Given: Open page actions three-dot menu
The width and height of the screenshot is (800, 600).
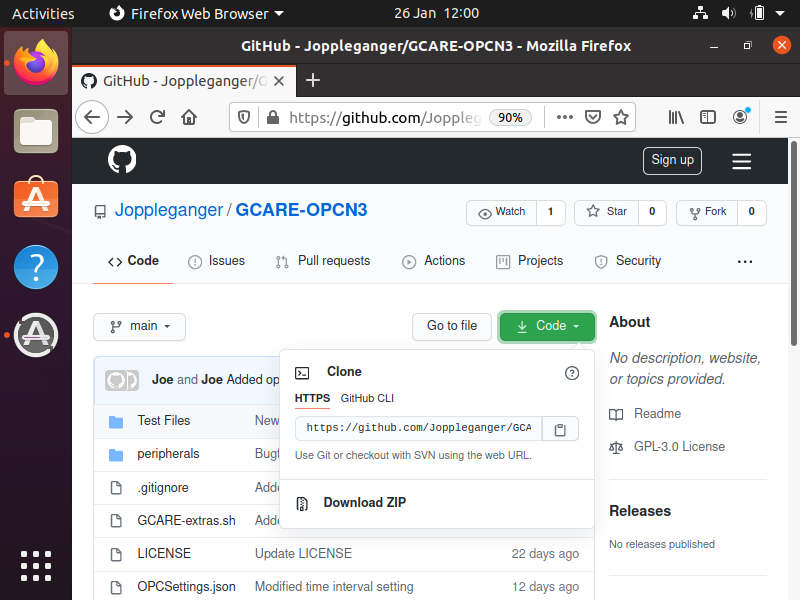Looking at the screenshot, I should (x=565, y=117).
